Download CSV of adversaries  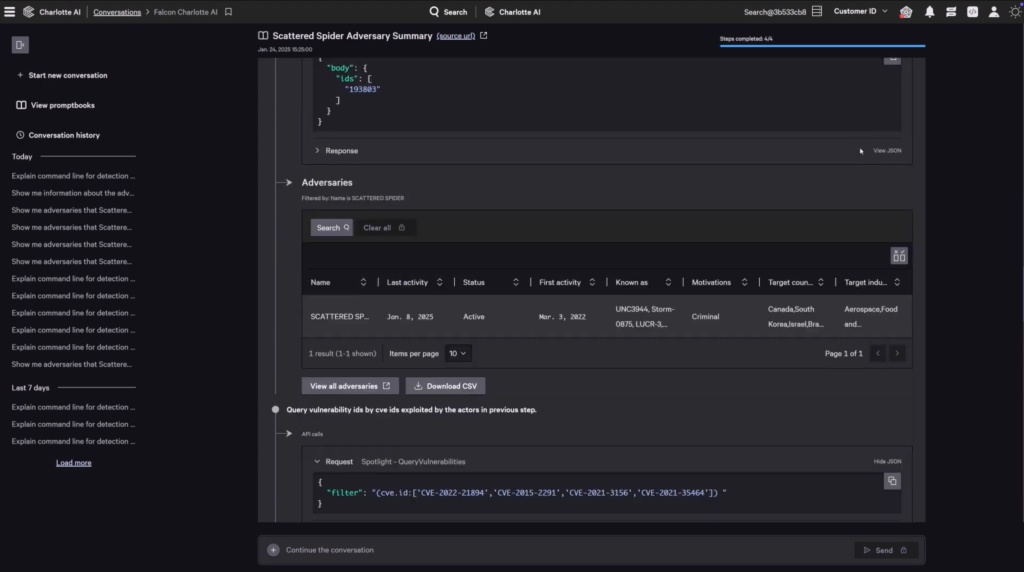click(x=445, y=387)
